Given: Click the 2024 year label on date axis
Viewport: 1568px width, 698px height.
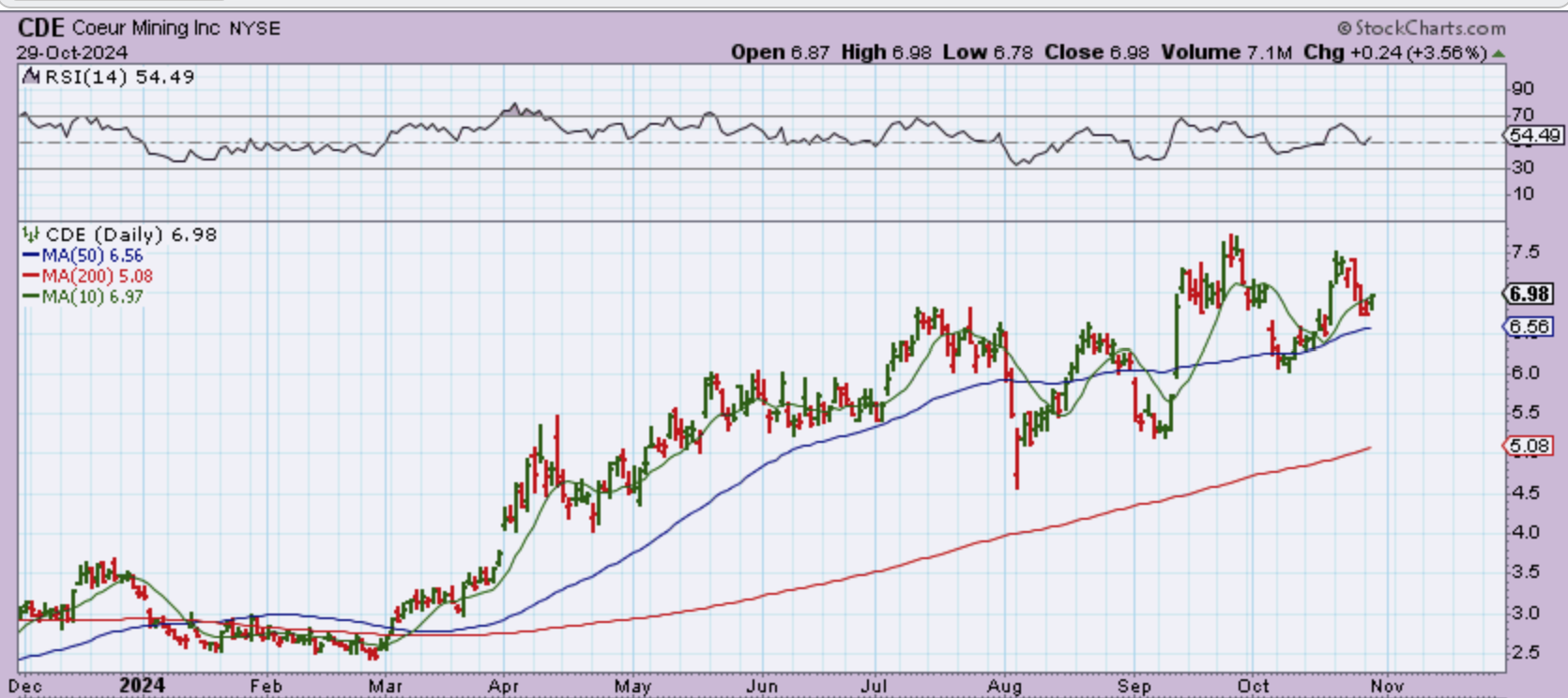Looking at the screenshot, I should pyautogui.click(x=142, y=686).
